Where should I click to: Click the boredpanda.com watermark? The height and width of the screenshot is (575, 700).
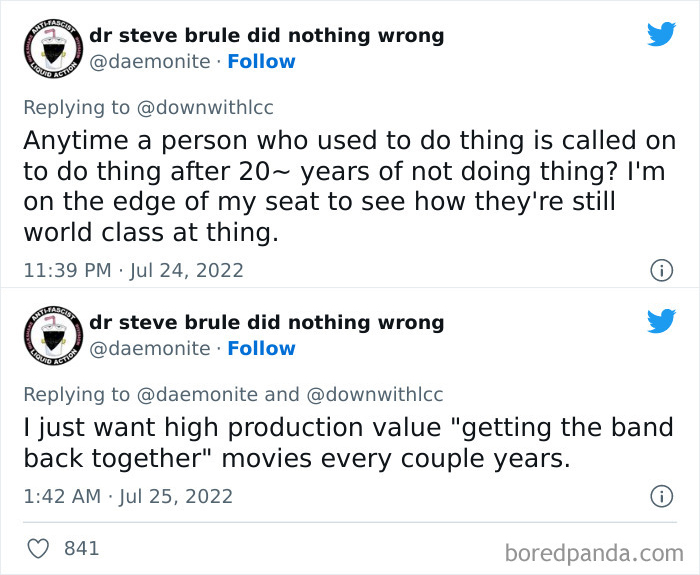594,552
